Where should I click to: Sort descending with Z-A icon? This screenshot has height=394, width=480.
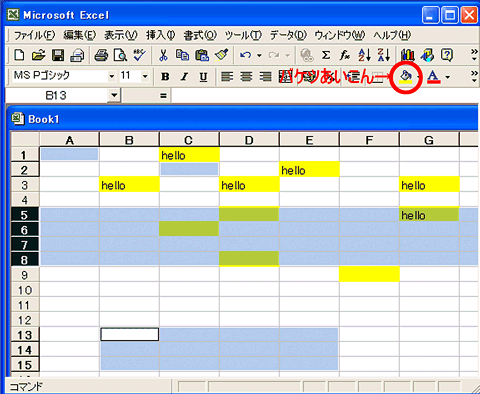coord(384,55)
